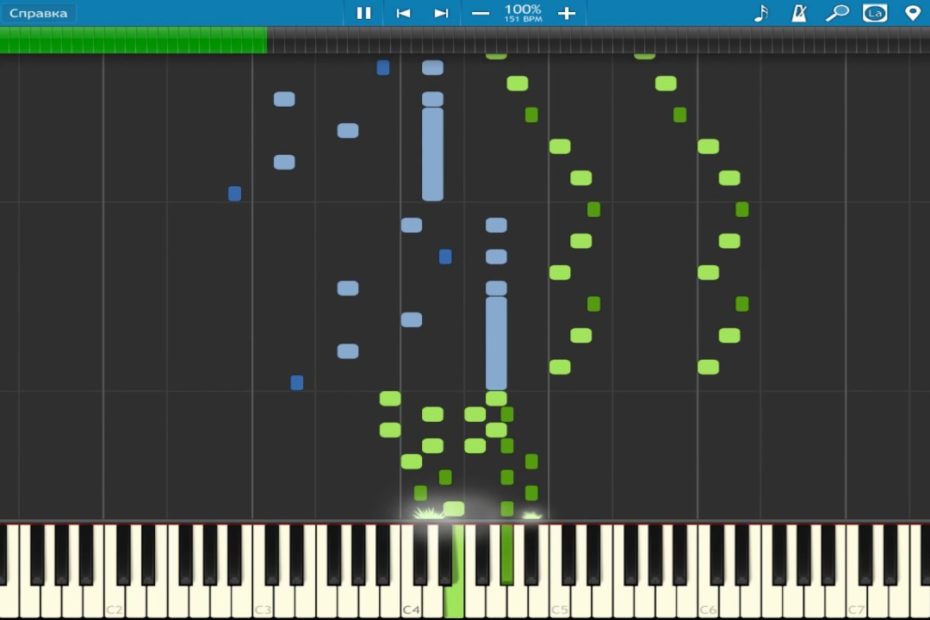Pause the song playback

click(364, 13)
